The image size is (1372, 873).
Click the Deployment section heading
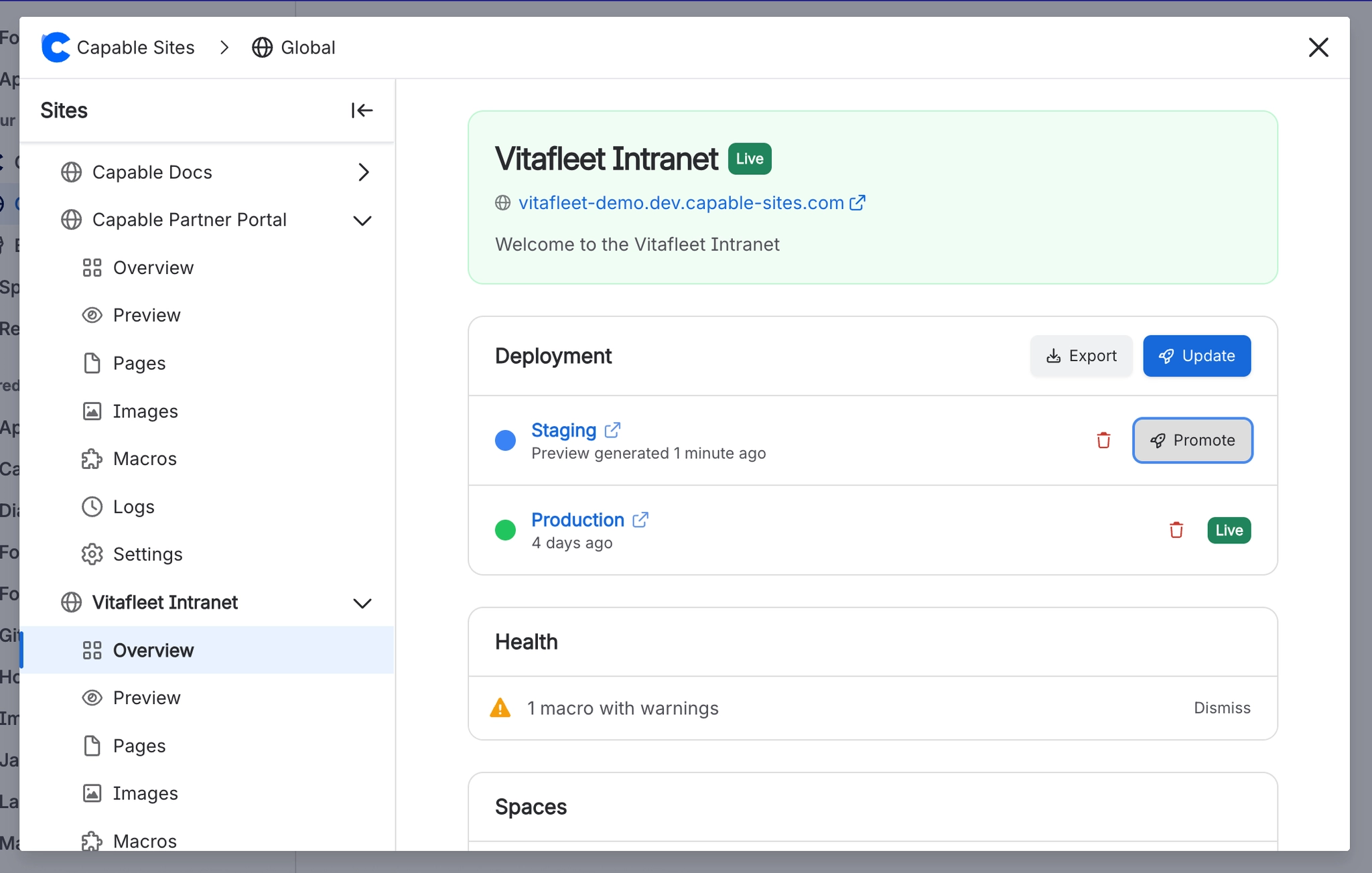click(553, 356)
